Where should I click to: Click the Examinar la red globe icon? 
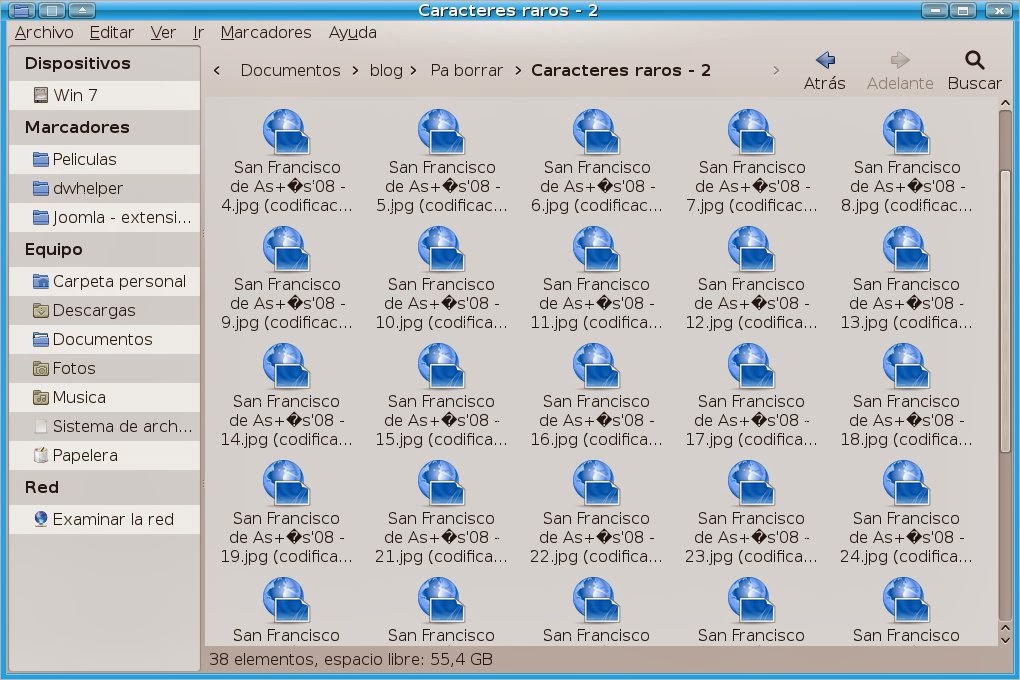[x=41, y=519]
